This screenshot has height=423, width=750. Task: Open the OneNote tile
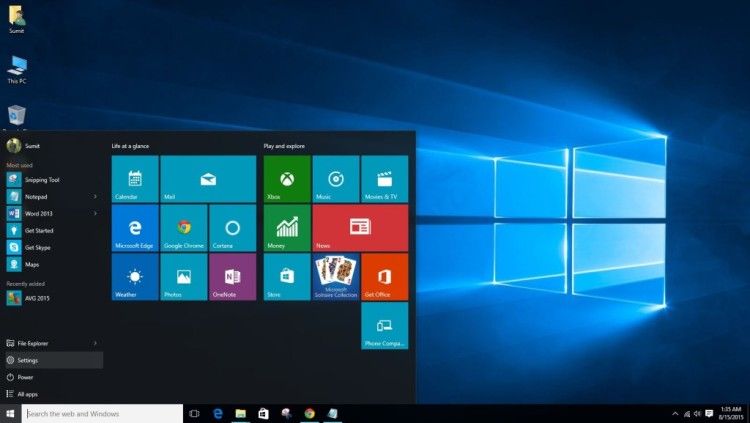tap(232, 277)
